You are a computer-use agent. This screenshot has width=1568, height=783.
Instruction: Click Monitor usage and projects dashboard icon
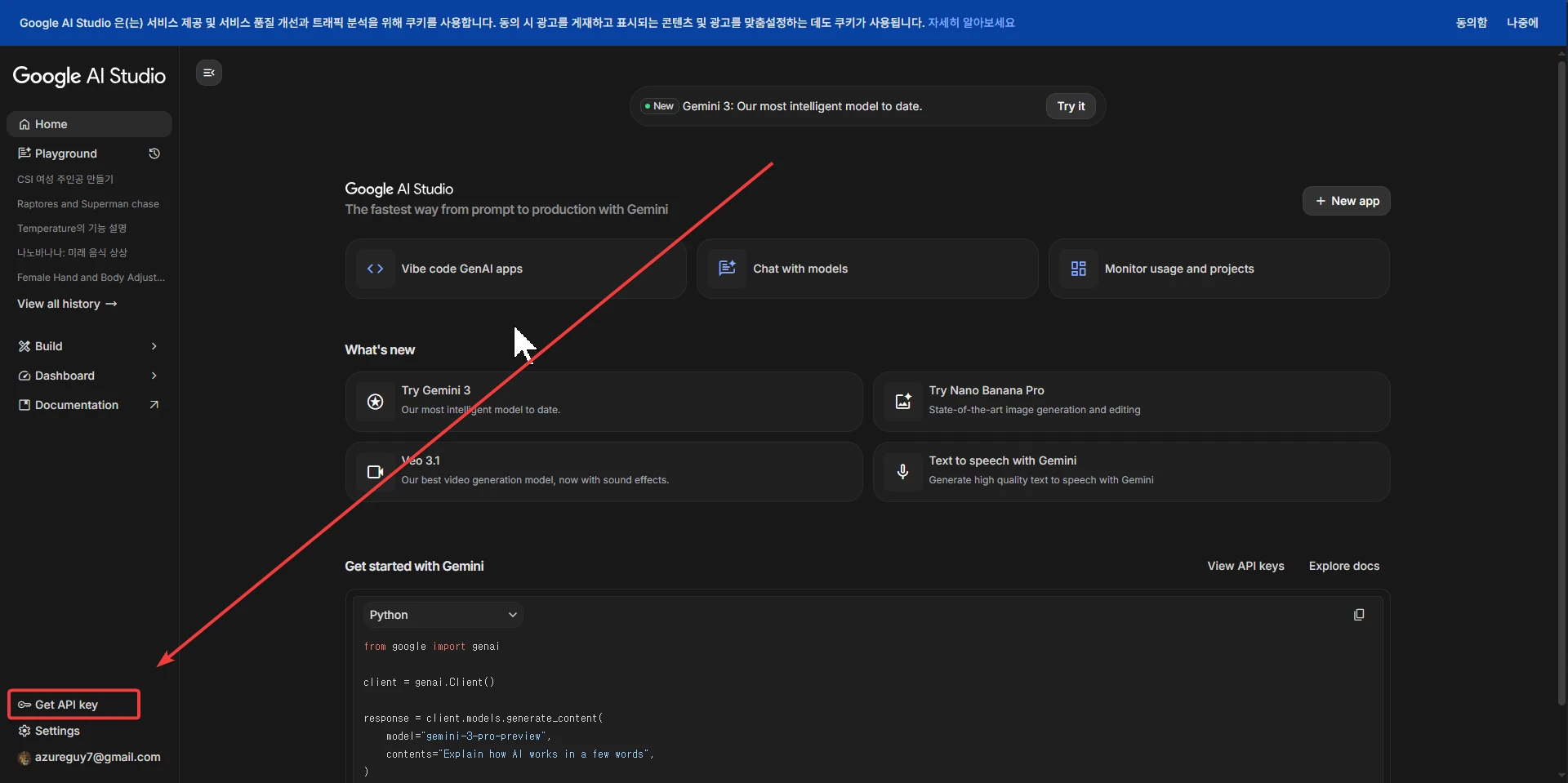1078,269
